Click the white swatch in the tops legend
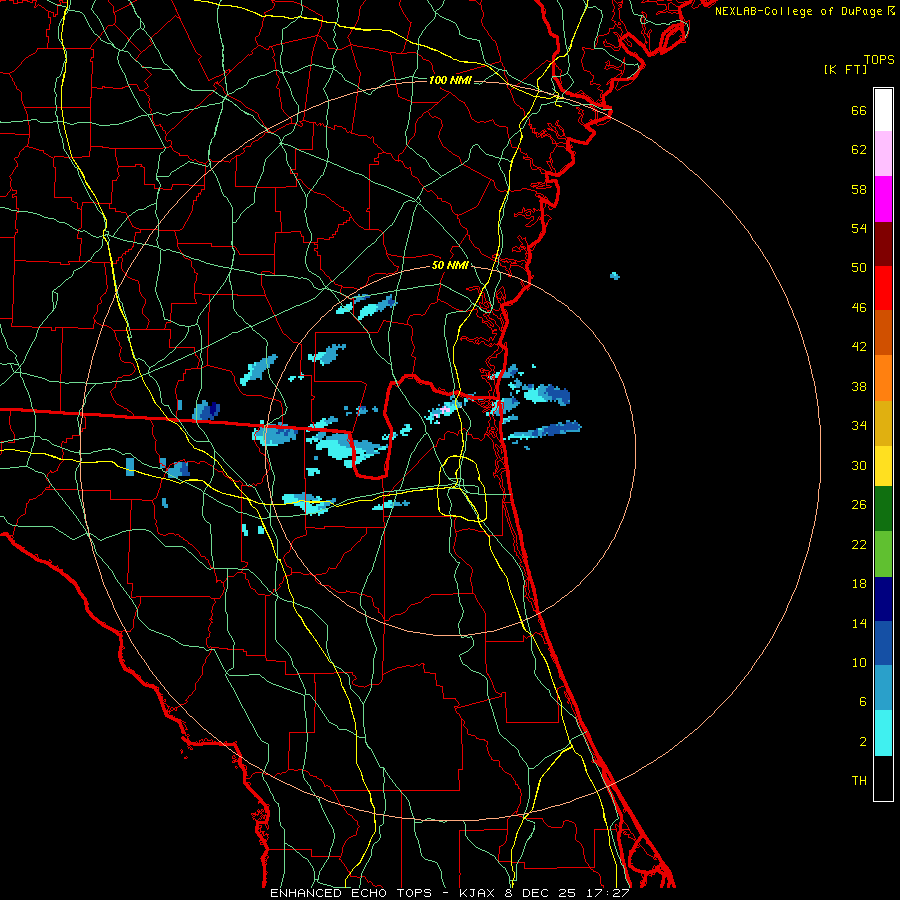The height and width of the screenshot is (900, 900). click(883, 110)
